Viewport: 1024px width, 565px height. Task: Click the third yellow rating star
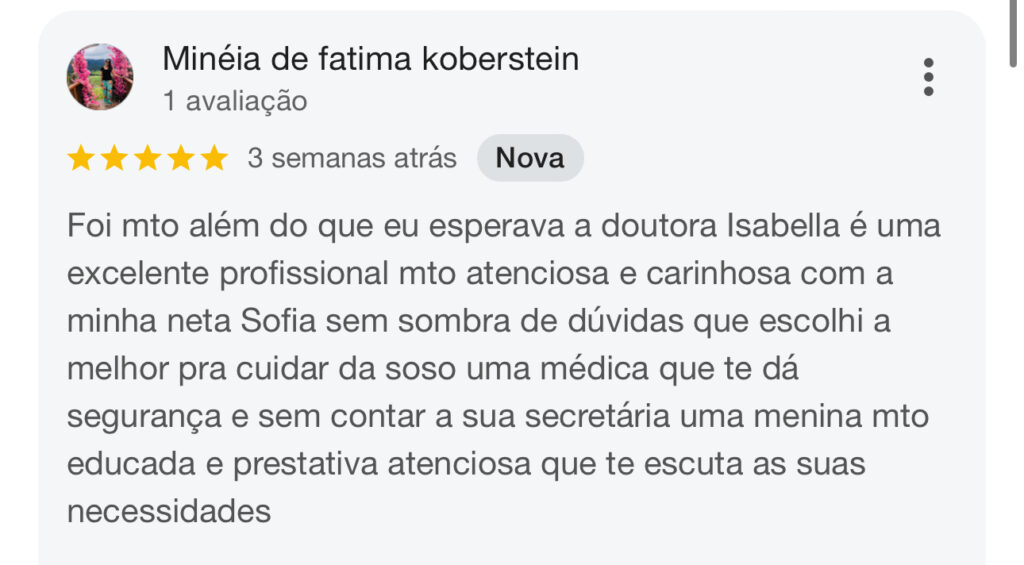tap(148, 158)
